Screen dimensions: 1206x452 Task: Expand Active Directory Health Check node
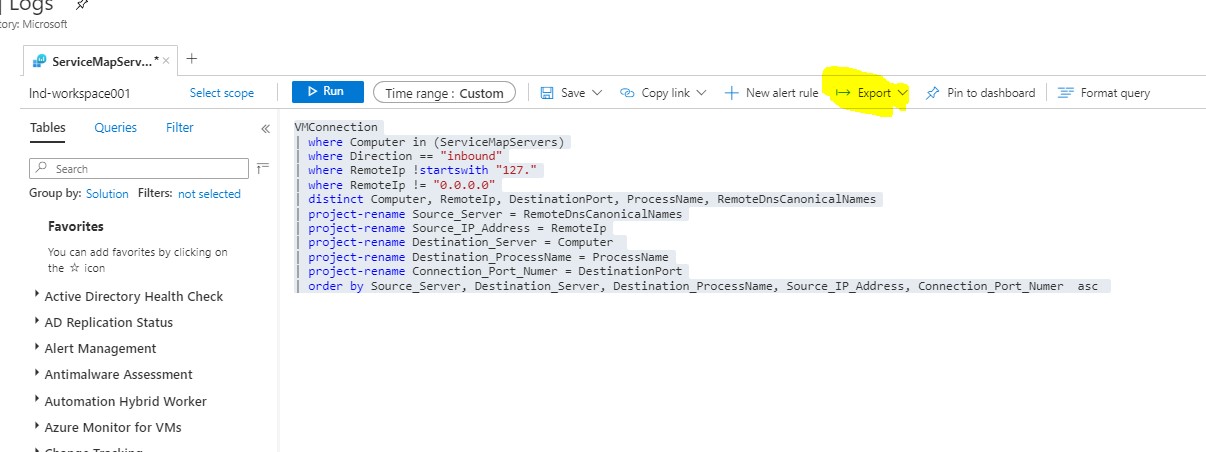pyautogui.click(x=37, y=295)
